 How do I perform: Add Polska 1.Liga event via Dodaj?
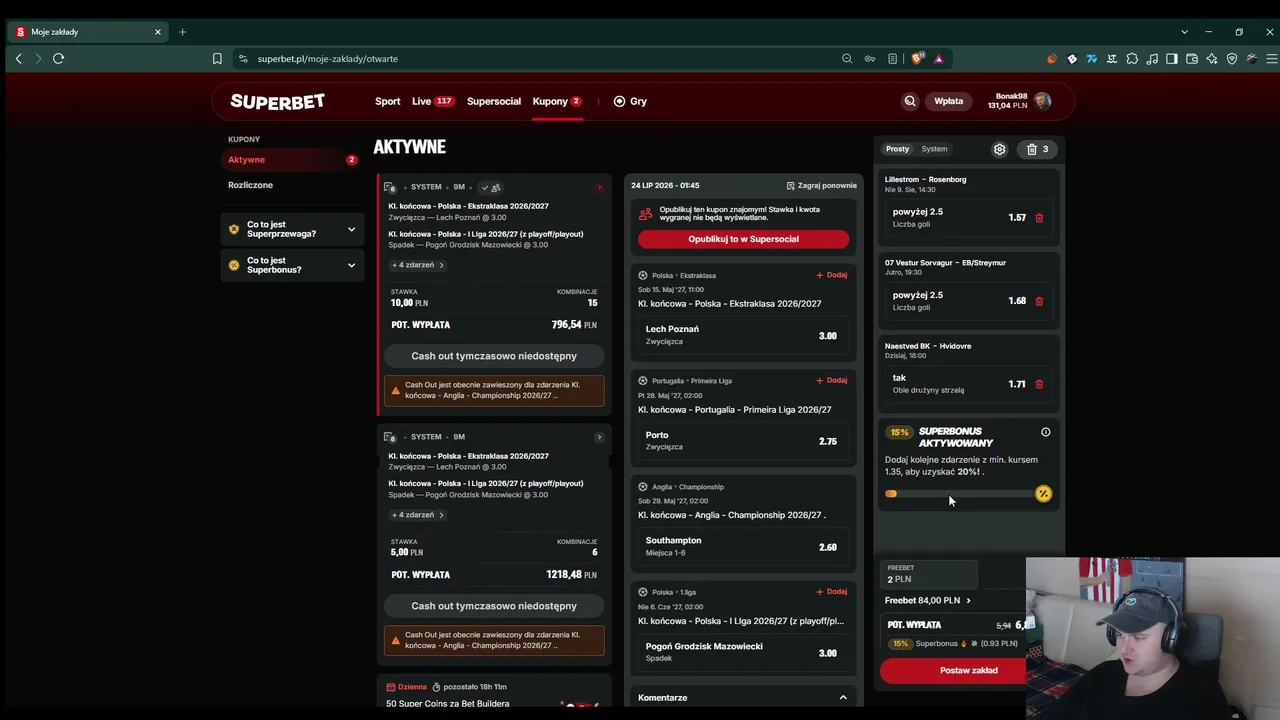831,591
